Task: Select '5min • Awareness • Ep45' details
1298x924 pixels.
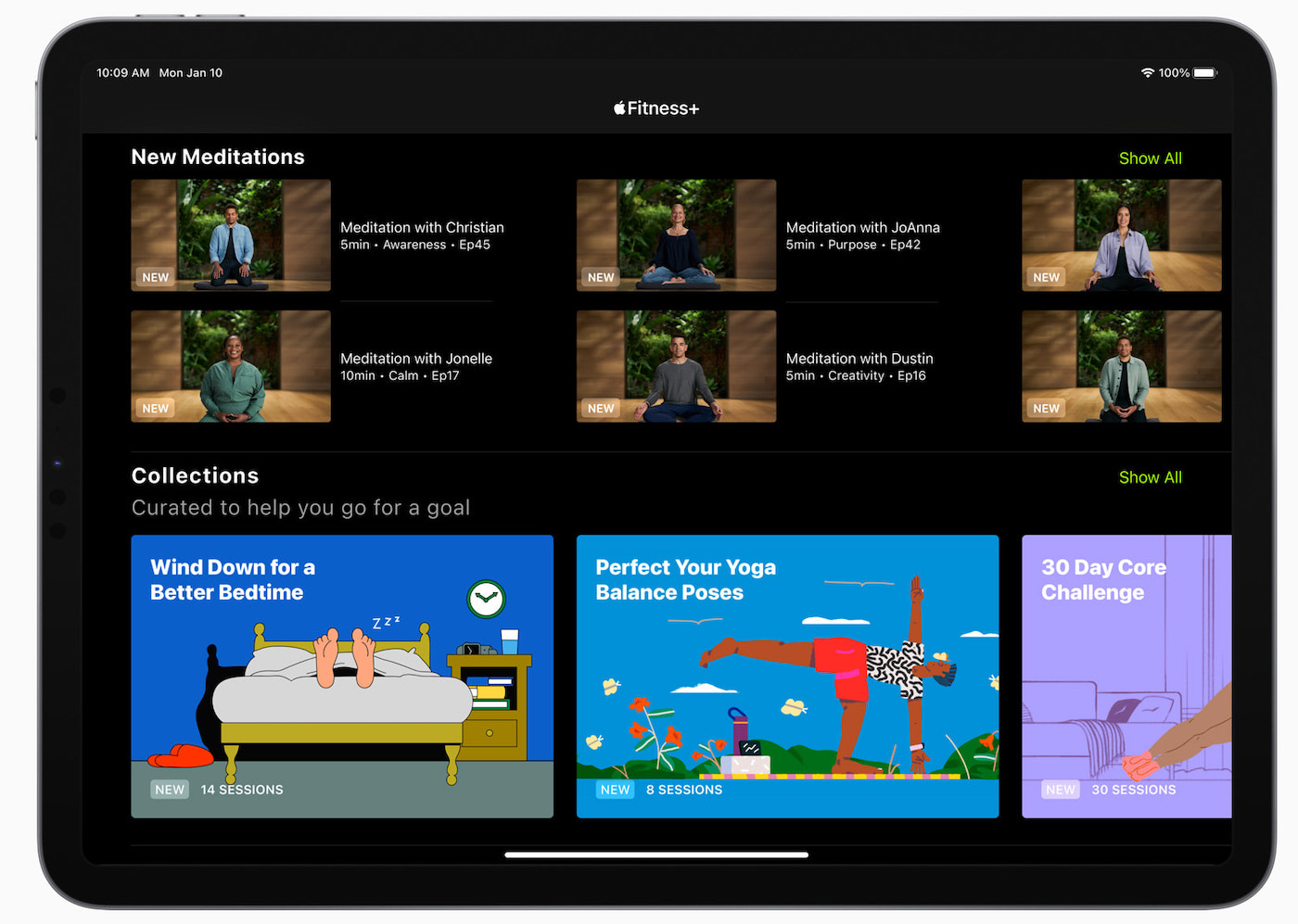Action: coord(415,245)
